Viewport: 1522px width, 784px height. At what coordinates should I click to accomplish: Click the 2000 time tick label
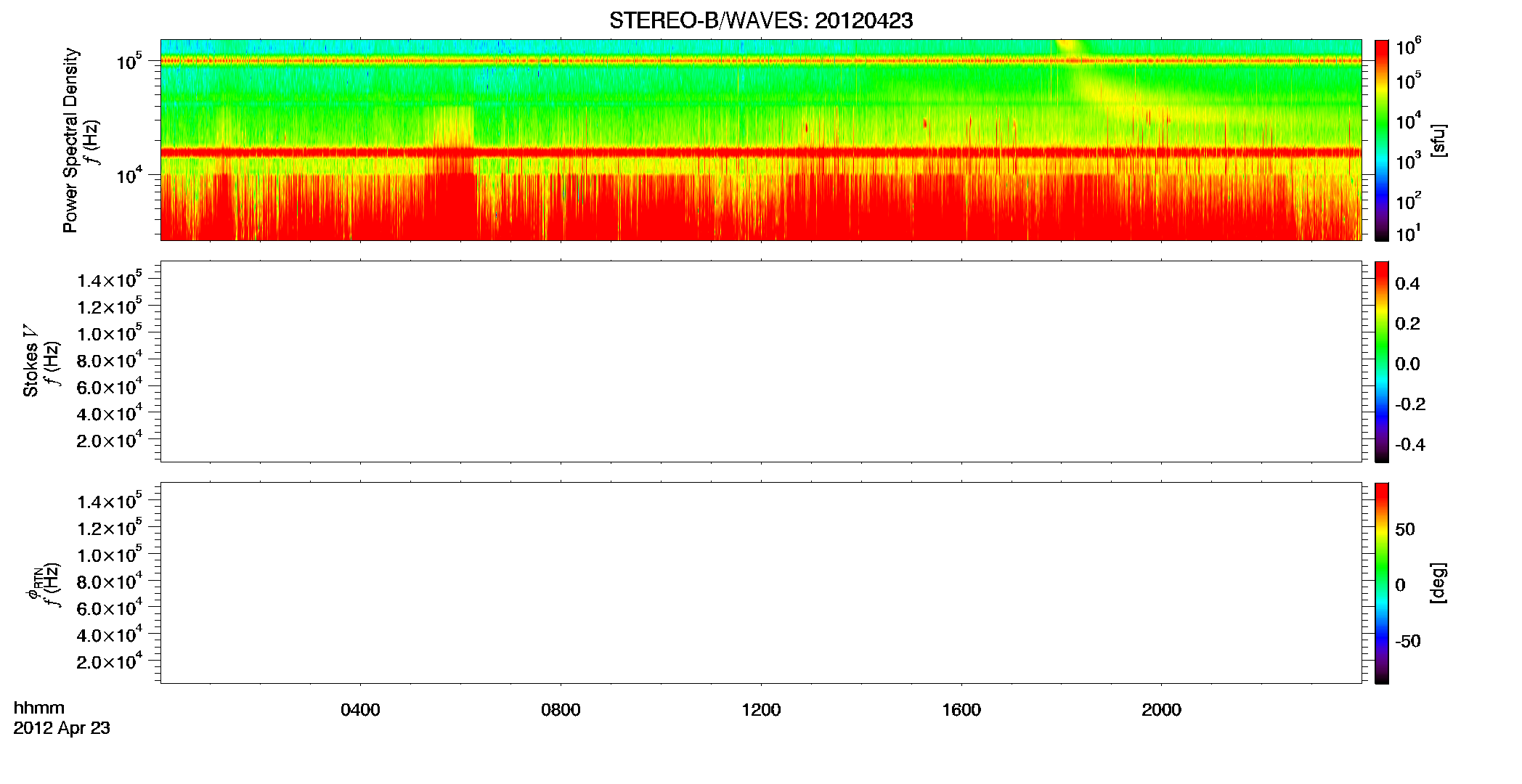click(1161, 710)
